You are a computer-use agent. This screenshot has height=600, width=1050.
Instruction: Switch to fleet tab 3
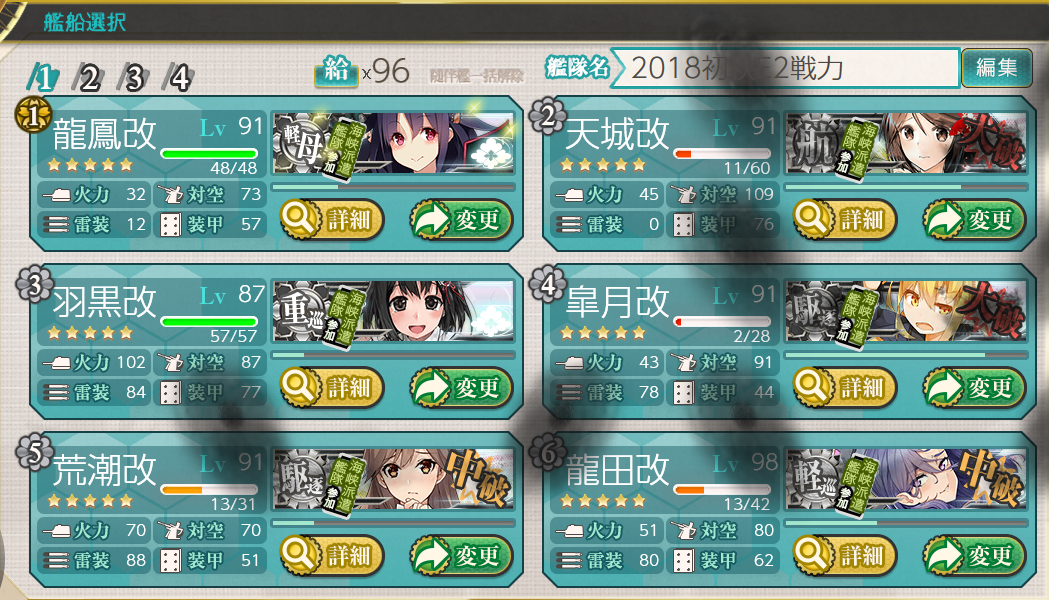(x=134, y=78)
